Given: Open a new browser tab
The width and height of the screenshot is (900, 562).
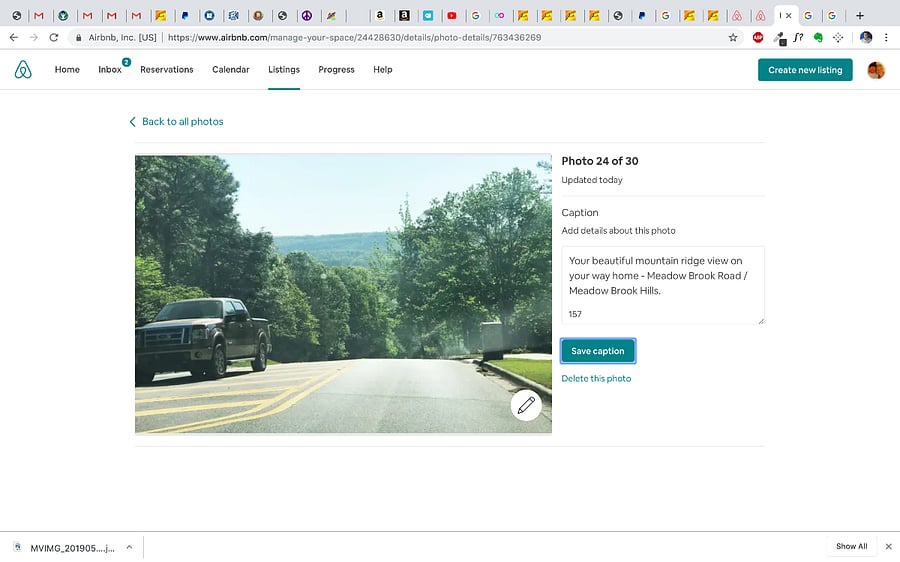Looking at the screenshot, I should 859,15.
